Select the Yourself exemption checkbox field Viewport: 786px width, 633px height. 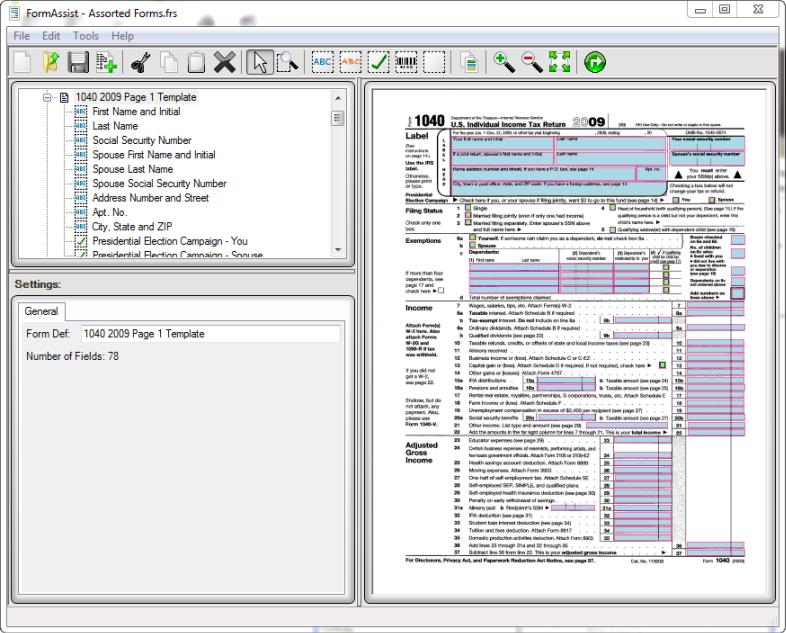tap(473, 238)
